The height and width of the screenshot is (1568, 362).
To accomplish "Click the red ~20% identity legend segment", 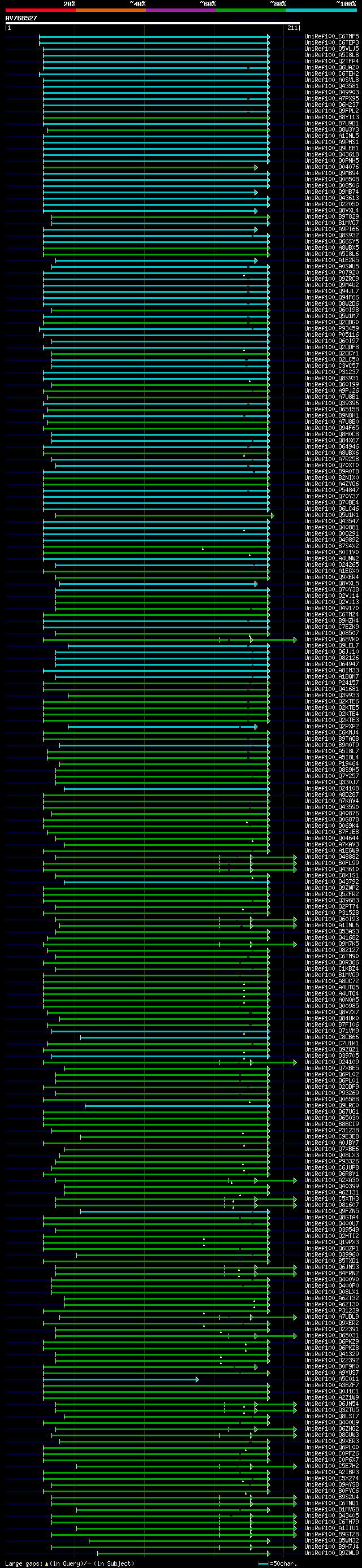I will [40, 10].
